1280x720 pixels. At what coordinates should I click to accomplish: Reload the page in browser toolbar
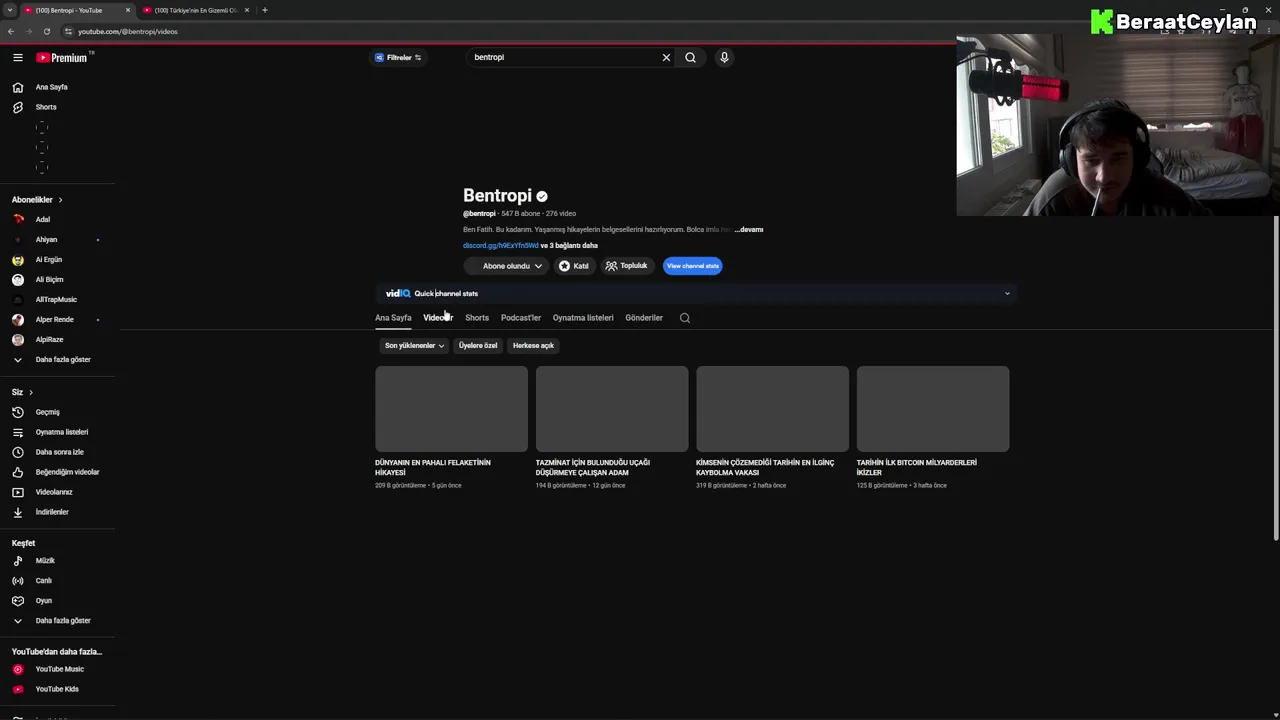click(46, 31)
